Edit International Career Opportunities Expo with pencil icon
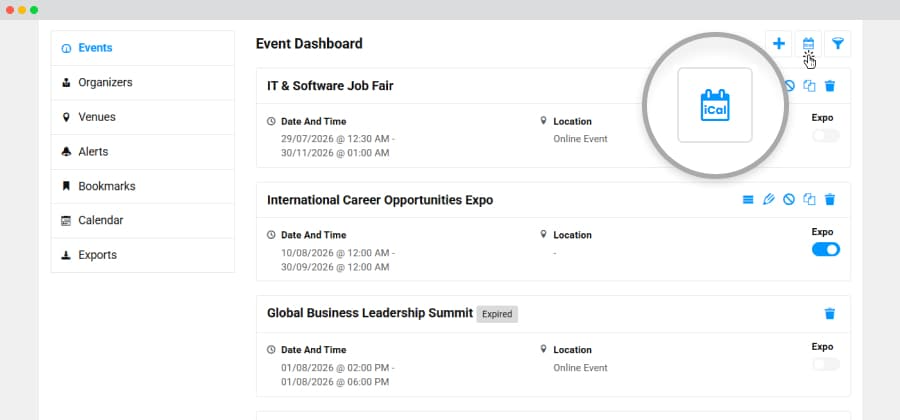The width and height of the screenshot is (900, 420). pyautogui.click(x=769, y=200)
